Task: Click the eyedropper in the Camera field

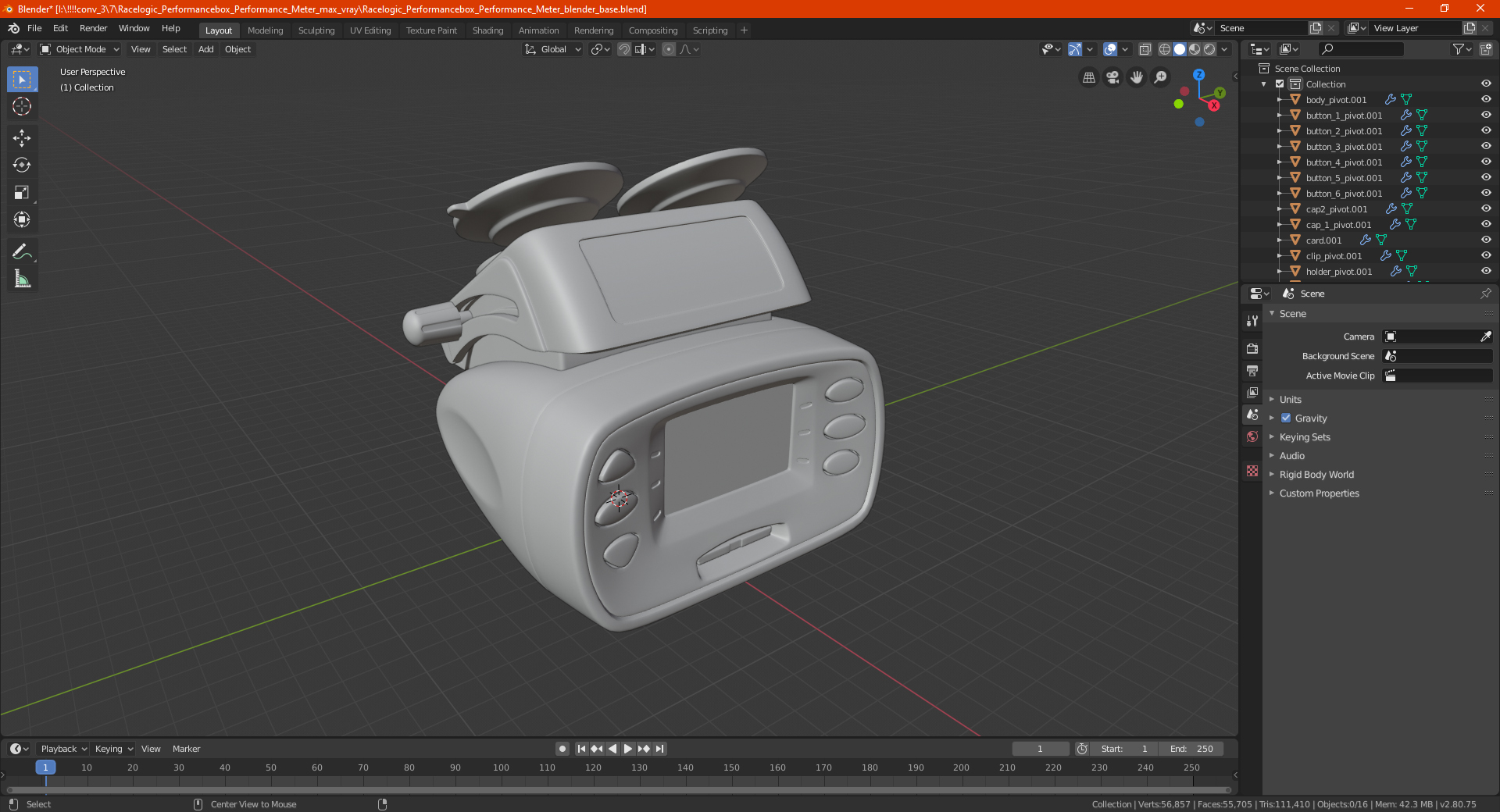Action: coord(1485,337)
